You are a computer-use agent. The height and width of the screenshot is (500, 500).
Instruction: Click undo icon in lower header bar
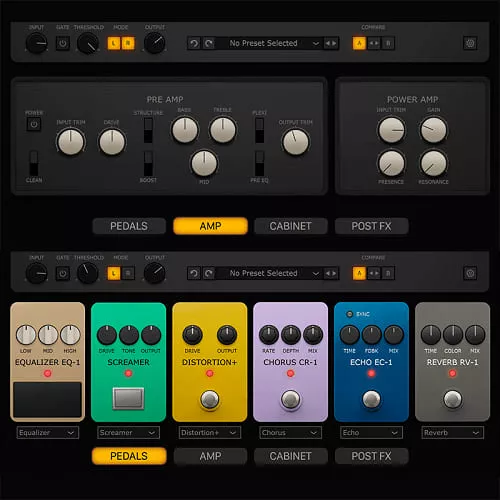[x=194, y=274]
